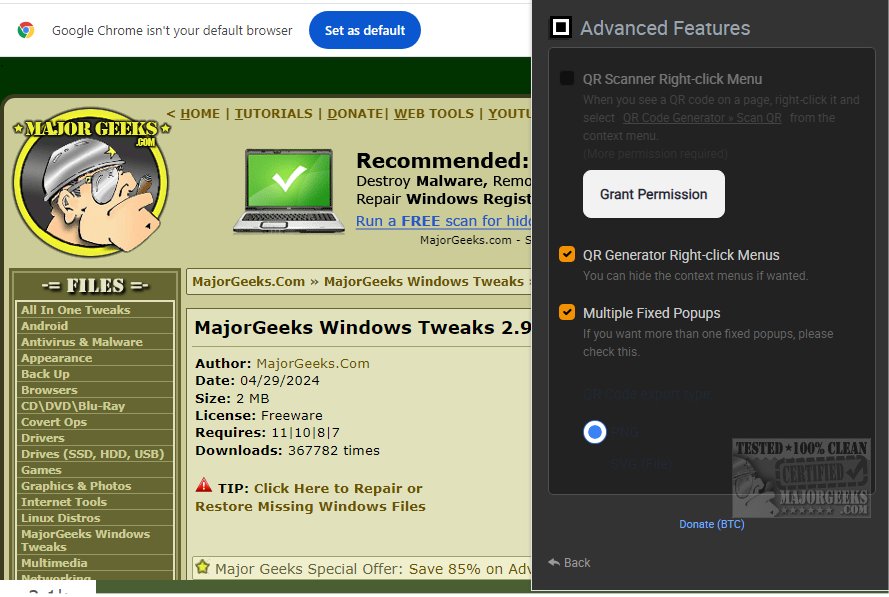The image size is (889, 597).
Task: Click the Advanced Features square icon
Action: pos(561,27)
